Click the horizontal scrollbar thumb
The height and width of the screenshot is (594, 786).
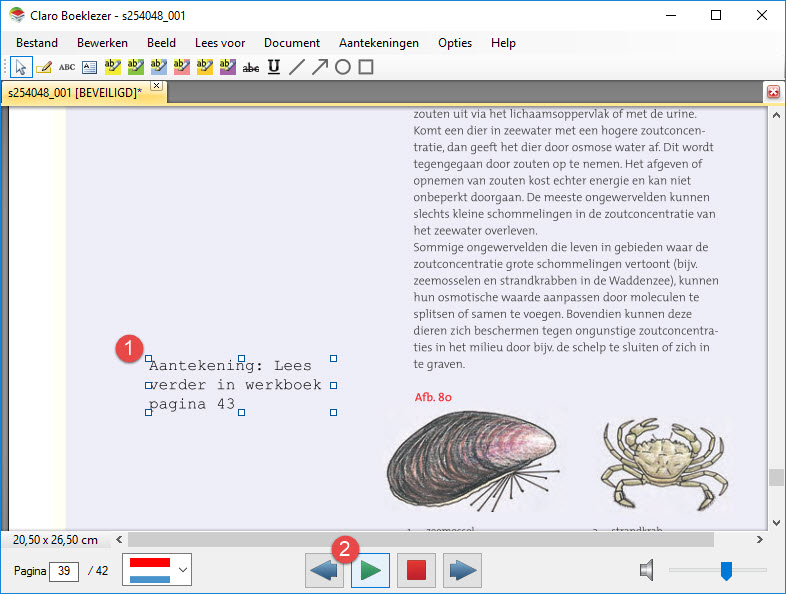(x=421, y=540)
